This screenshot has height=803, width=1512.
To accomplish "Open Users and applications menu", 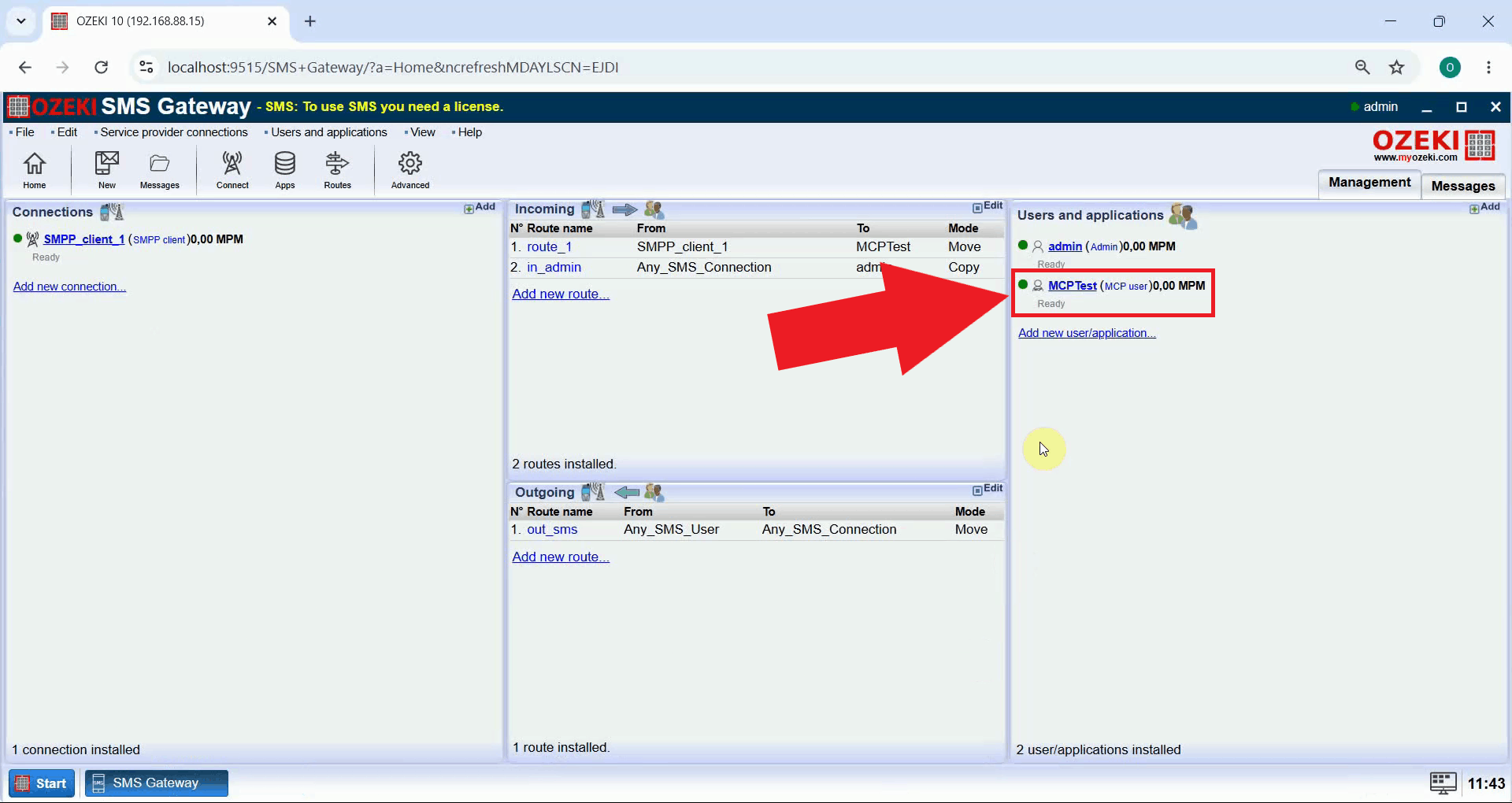I will [329, 132].
